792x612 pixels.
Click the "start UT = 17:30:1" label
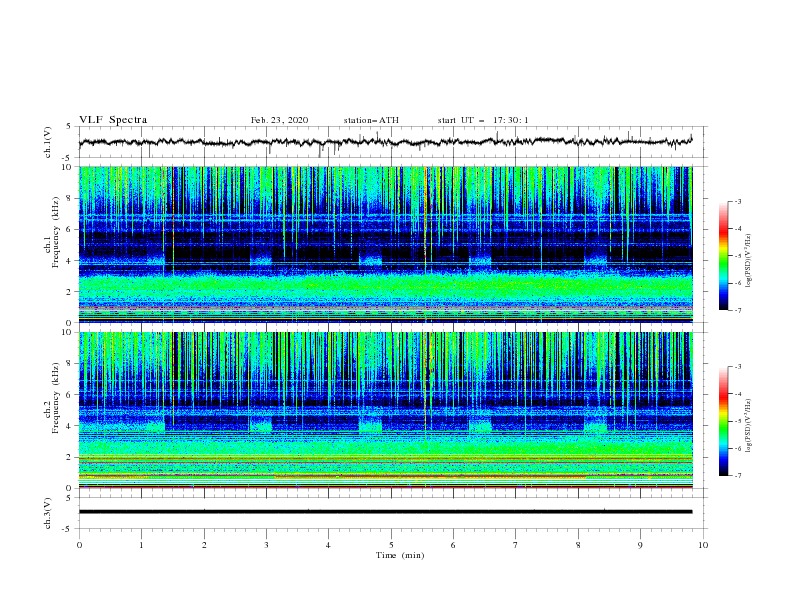[x=483, y=120]
